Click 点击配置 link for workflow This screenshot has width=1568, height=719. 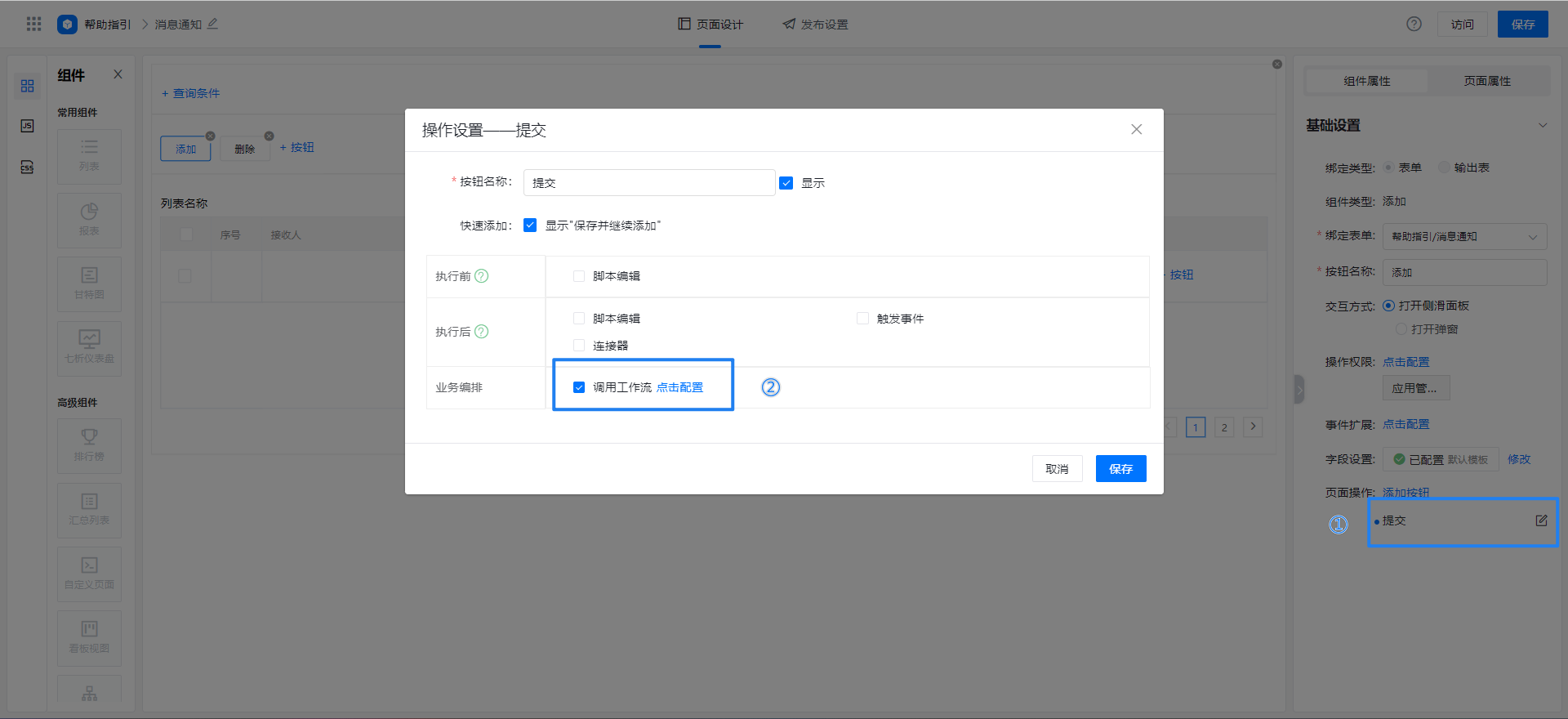[679, 387]
